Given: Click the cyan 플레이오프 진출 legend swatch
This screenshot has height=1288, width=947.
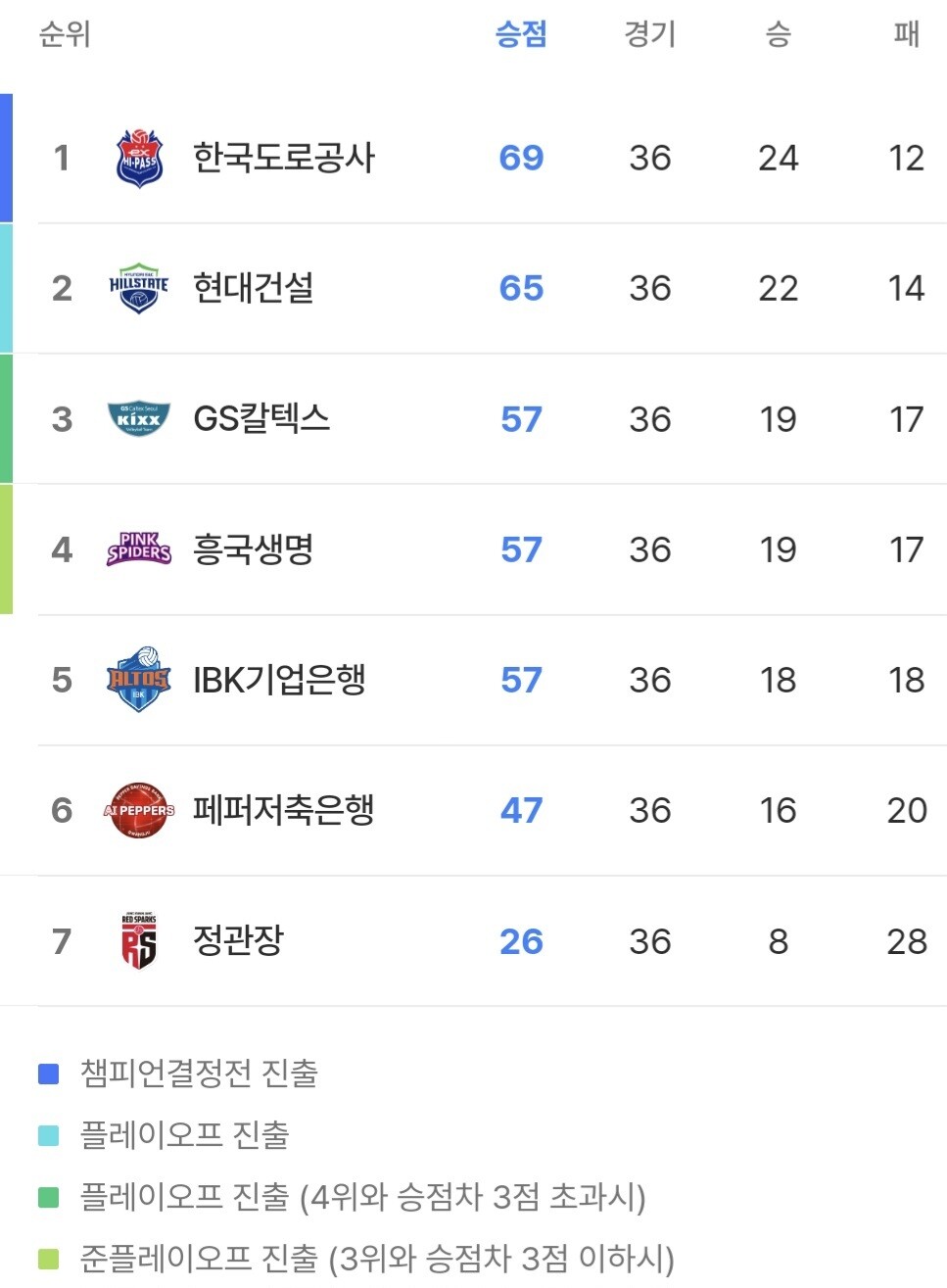Looking at the screenshot, I should coord(48,1135).
